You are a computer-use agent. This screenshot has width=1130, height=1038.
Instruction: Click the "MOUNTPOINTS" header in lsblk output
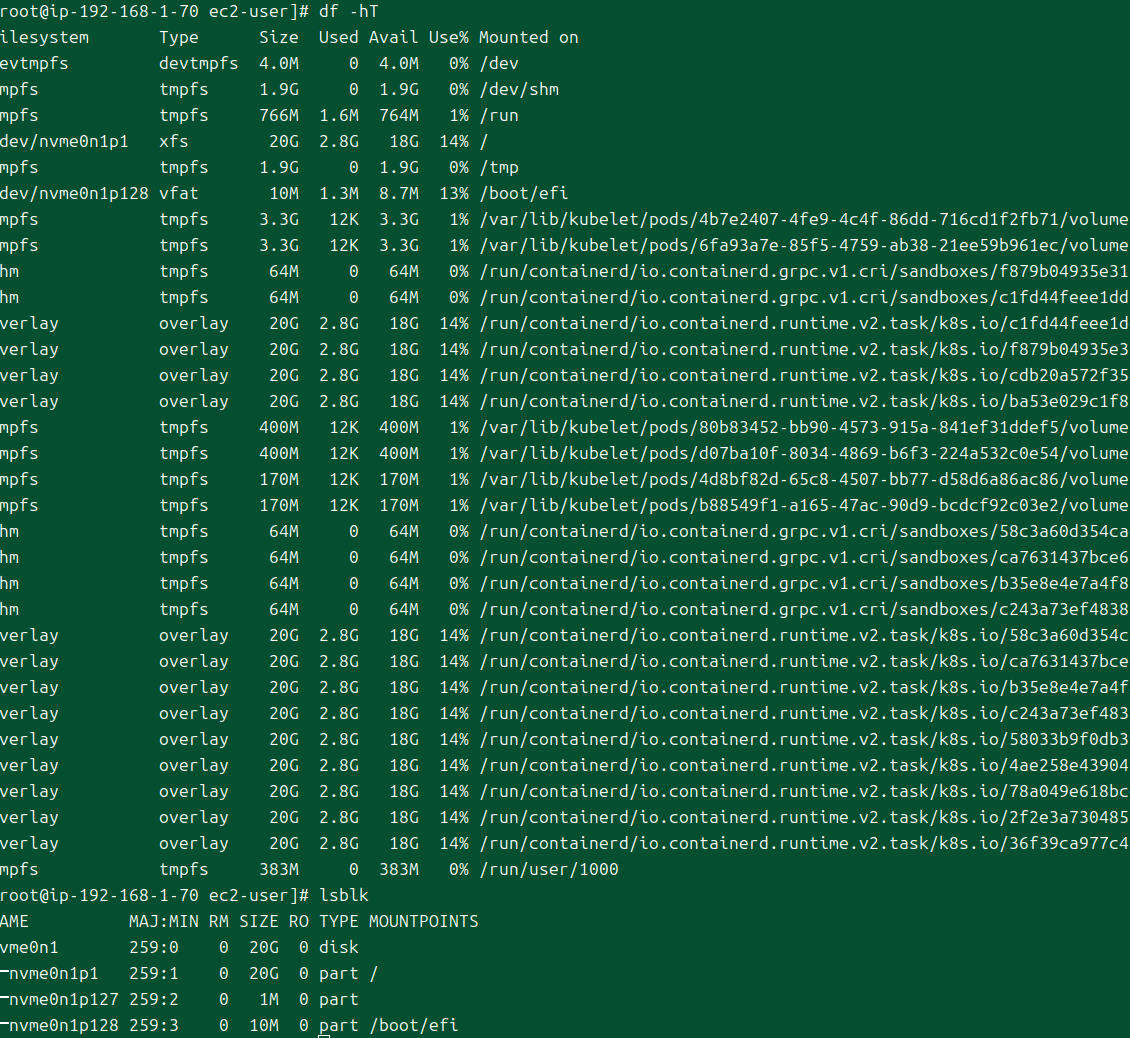tap(423, 921)
